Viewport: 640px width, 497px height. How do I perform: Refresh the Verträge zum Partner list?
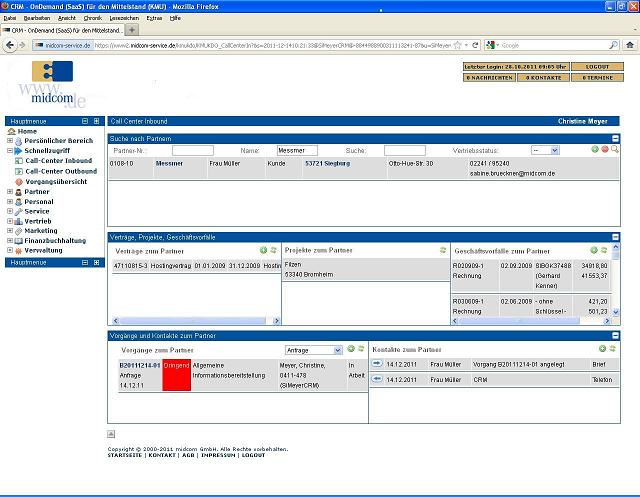[x=273, y=250]
